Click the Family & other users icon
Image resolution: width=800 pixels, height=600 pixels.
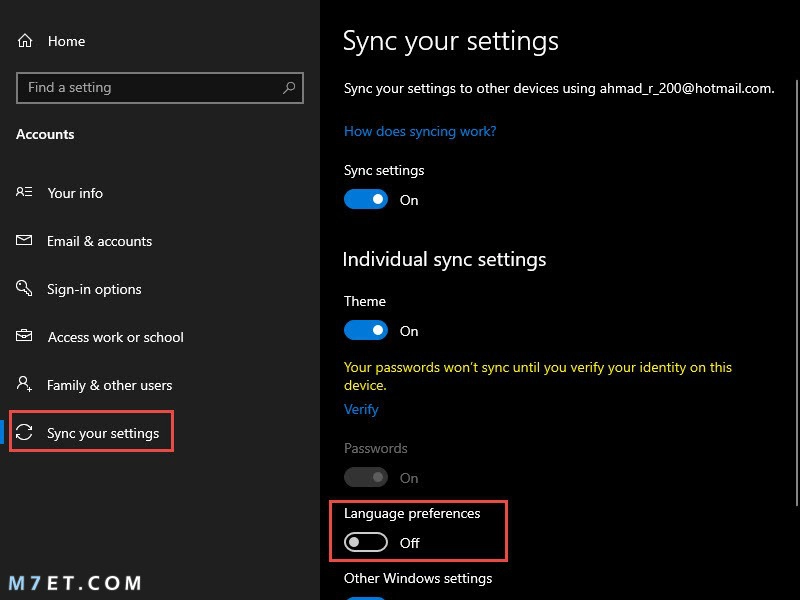(24, 384)
